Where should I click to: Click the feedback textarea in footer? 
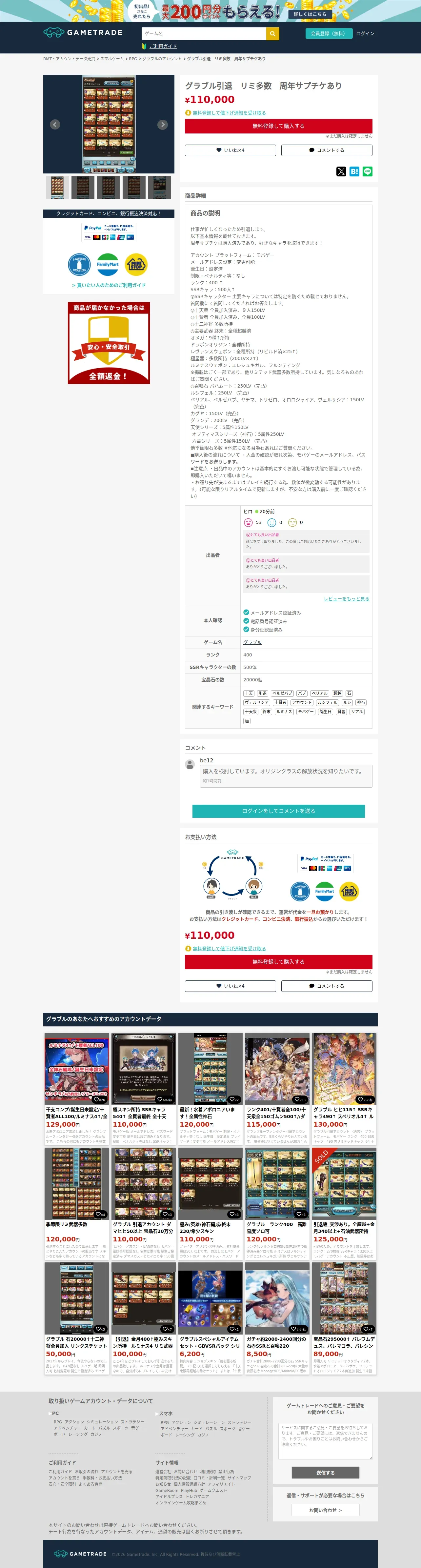(x=326, y=1441)
